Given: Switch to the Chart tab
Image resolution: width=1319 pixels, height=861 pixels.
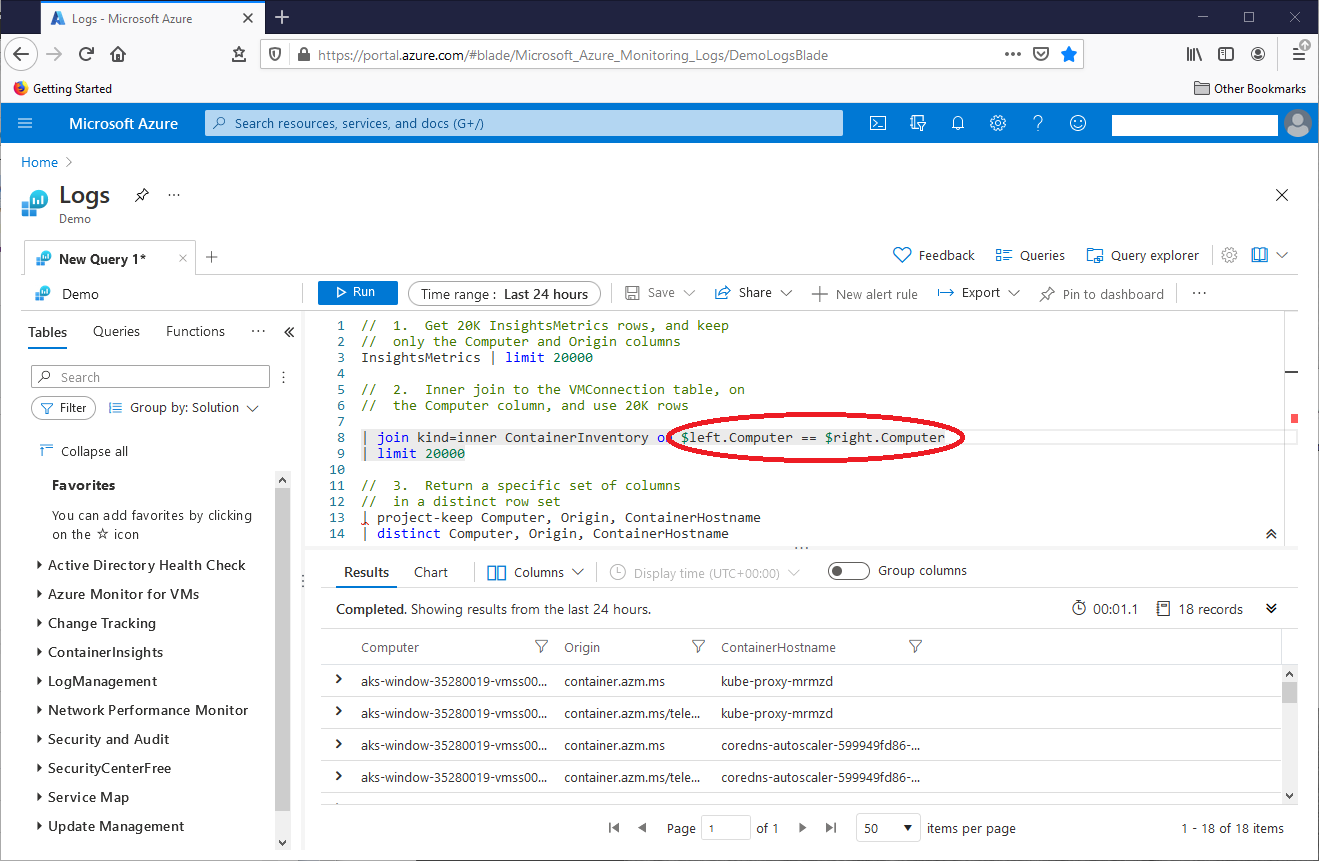Looking at the screenshot, I should 431,572.
